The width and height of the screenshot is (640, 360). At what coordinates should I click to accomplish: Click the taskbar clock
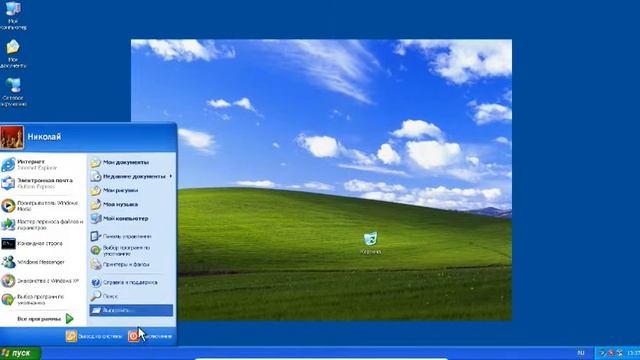pyautogui.click(x=633, y=353)
